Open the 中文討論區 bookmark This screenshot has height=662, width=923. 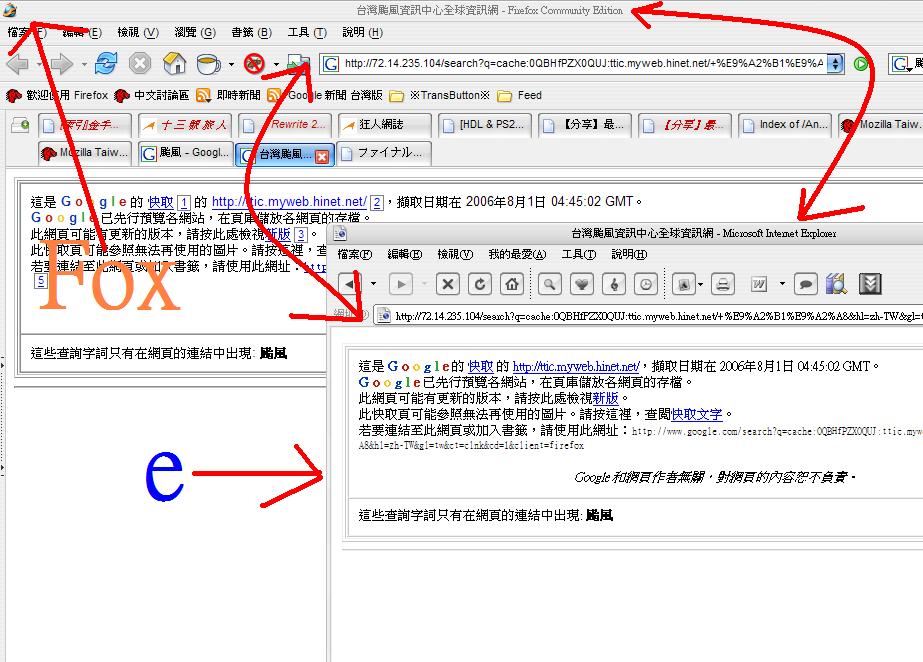[152, 95]
